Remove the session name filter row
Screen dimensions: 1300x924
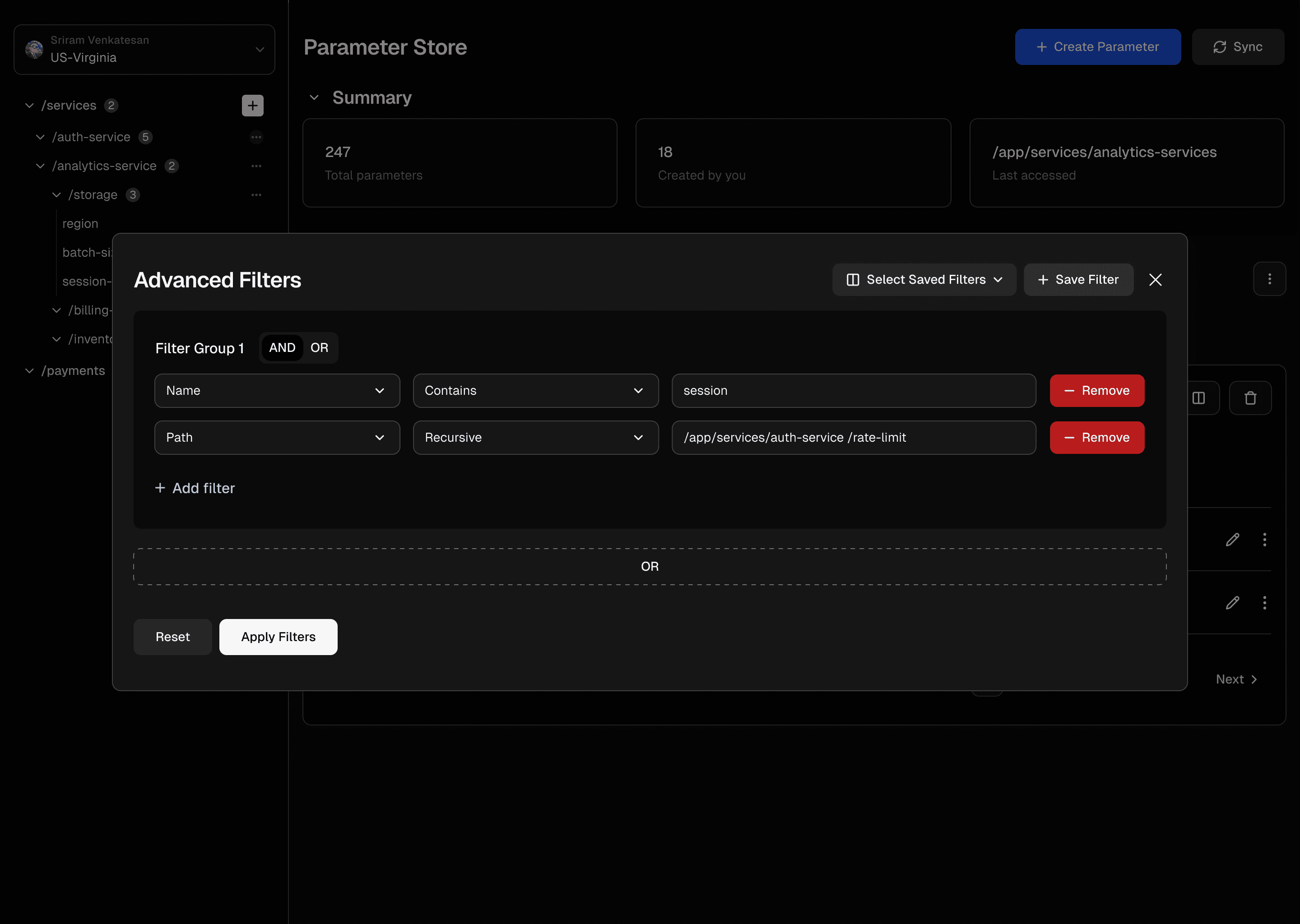[x=1096, y=391]
